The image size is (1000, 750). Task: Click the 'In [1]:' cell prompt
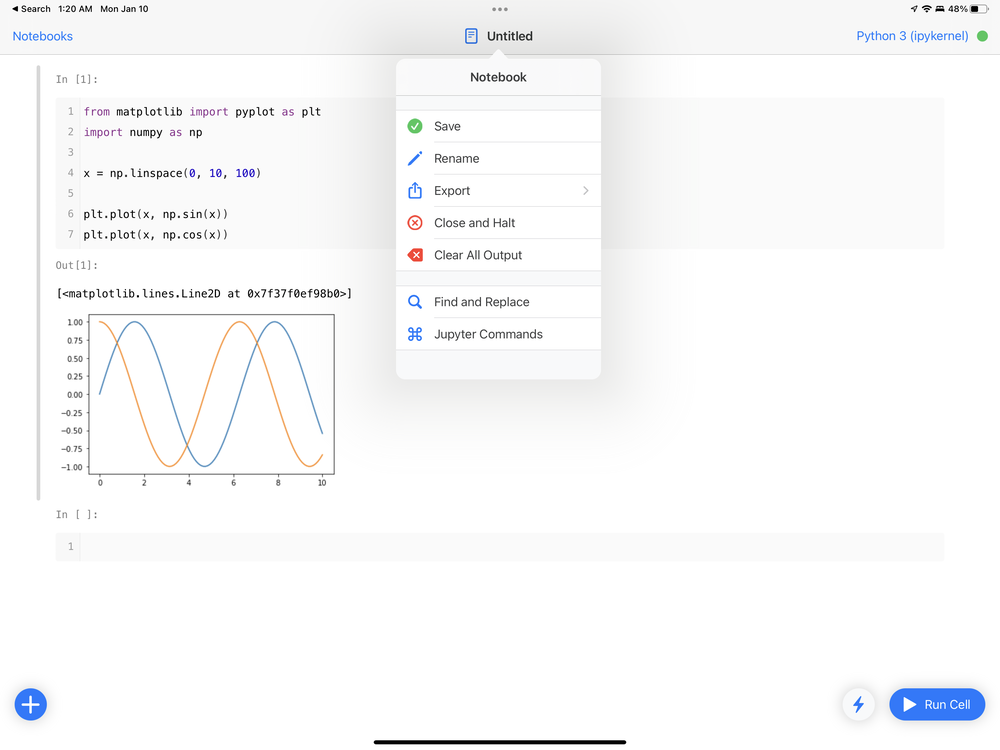tap(77, 79)
